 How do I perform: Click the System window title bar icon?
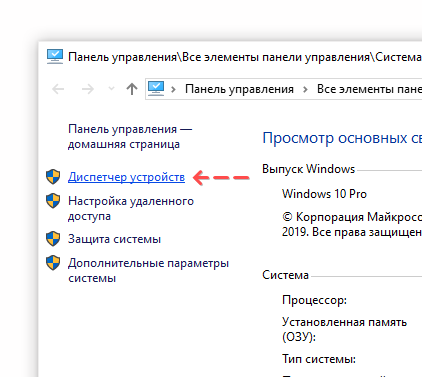pos(55,57)
